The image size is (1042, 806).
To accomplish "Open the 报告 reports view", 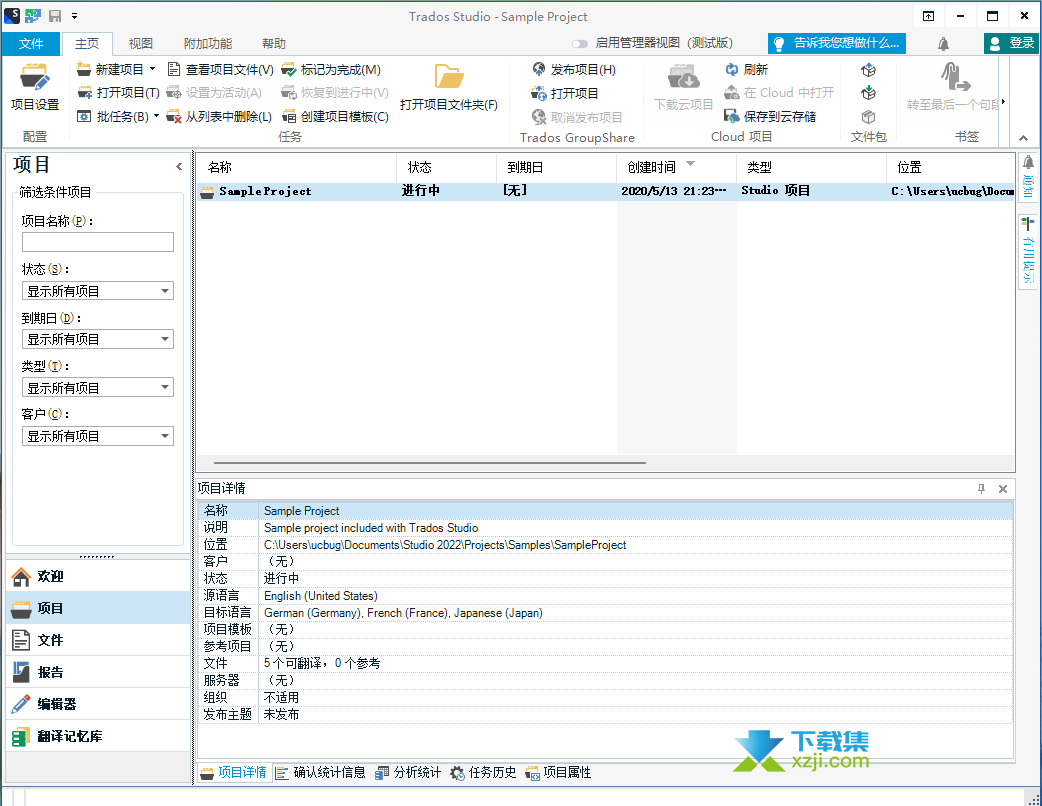I will (98, 672).
